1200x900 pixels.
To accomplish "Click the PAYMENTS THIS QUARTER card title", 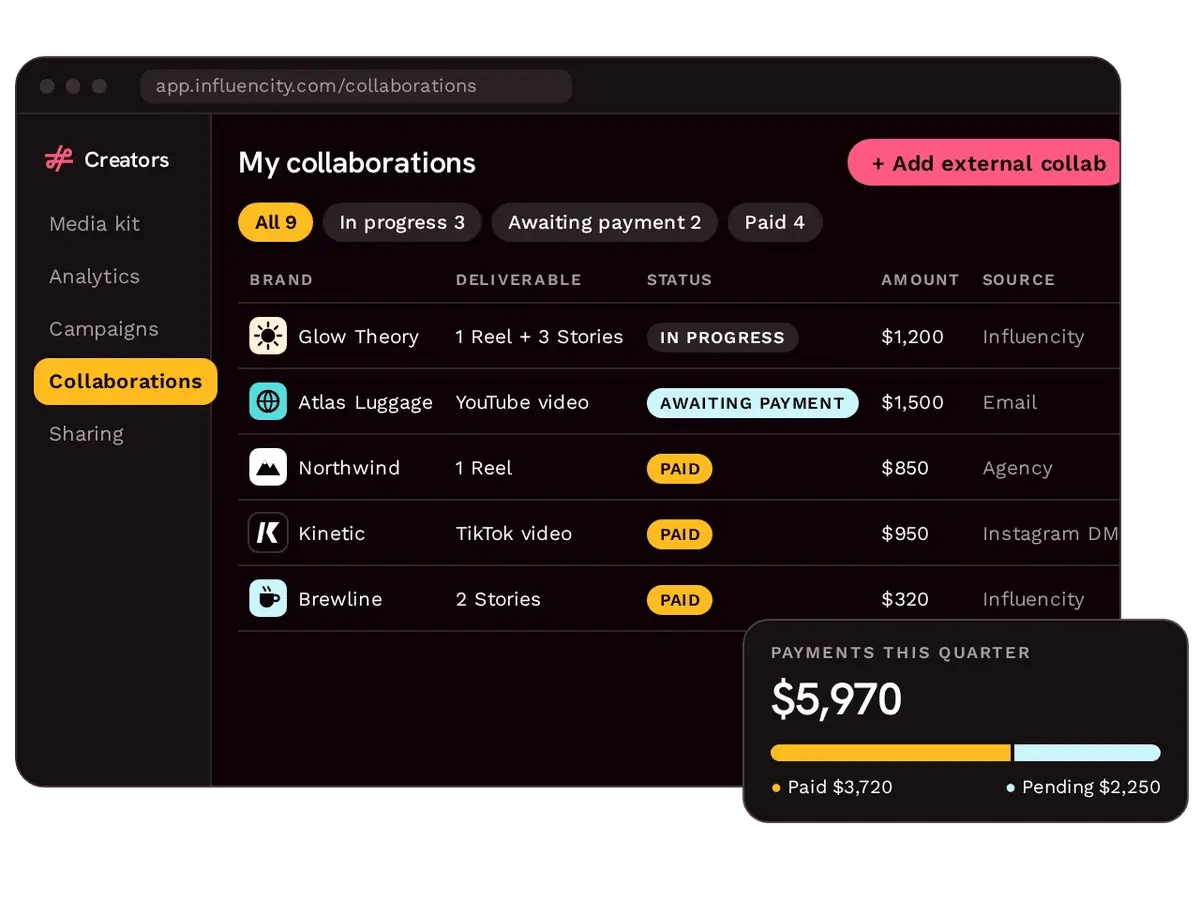I will point(900,652).
